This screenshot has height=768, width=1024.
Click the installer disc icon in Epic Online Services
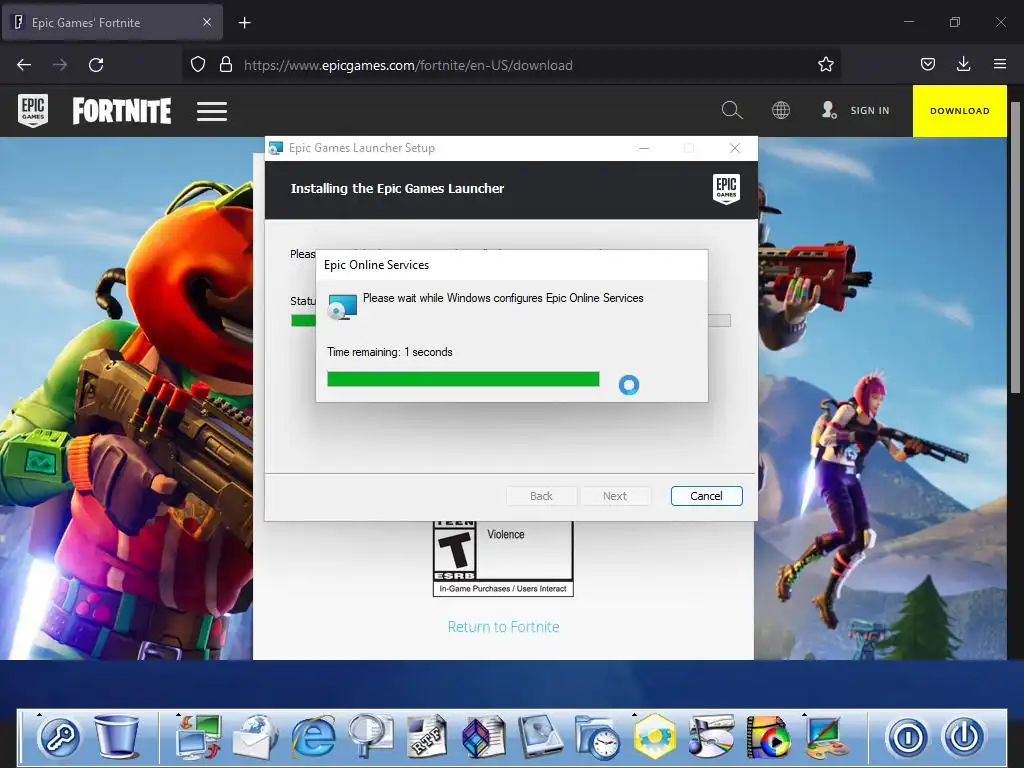coord(342,306)
